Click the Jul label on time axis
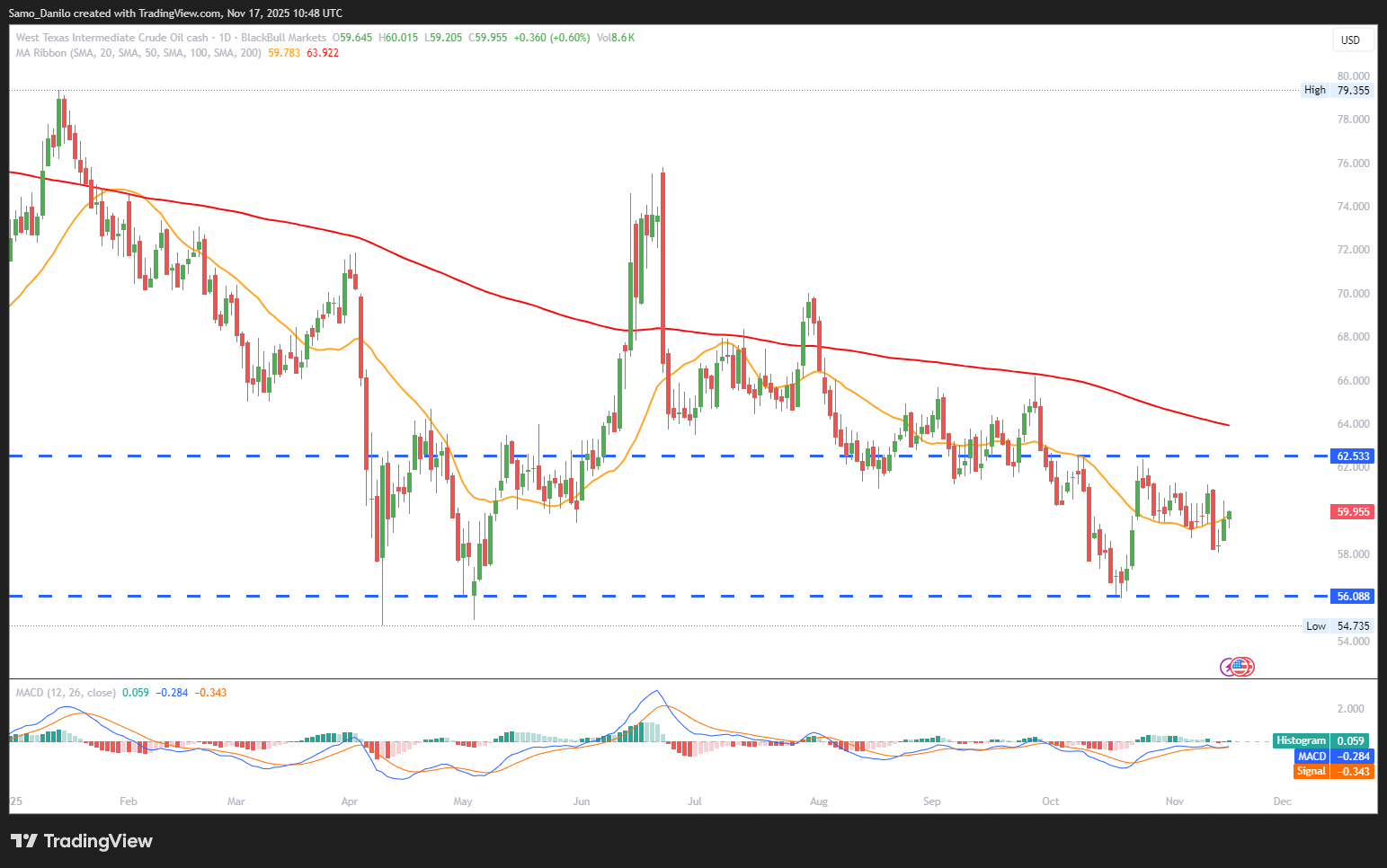The width and height of the screenshot is (1387, 868). pos(694,802)
